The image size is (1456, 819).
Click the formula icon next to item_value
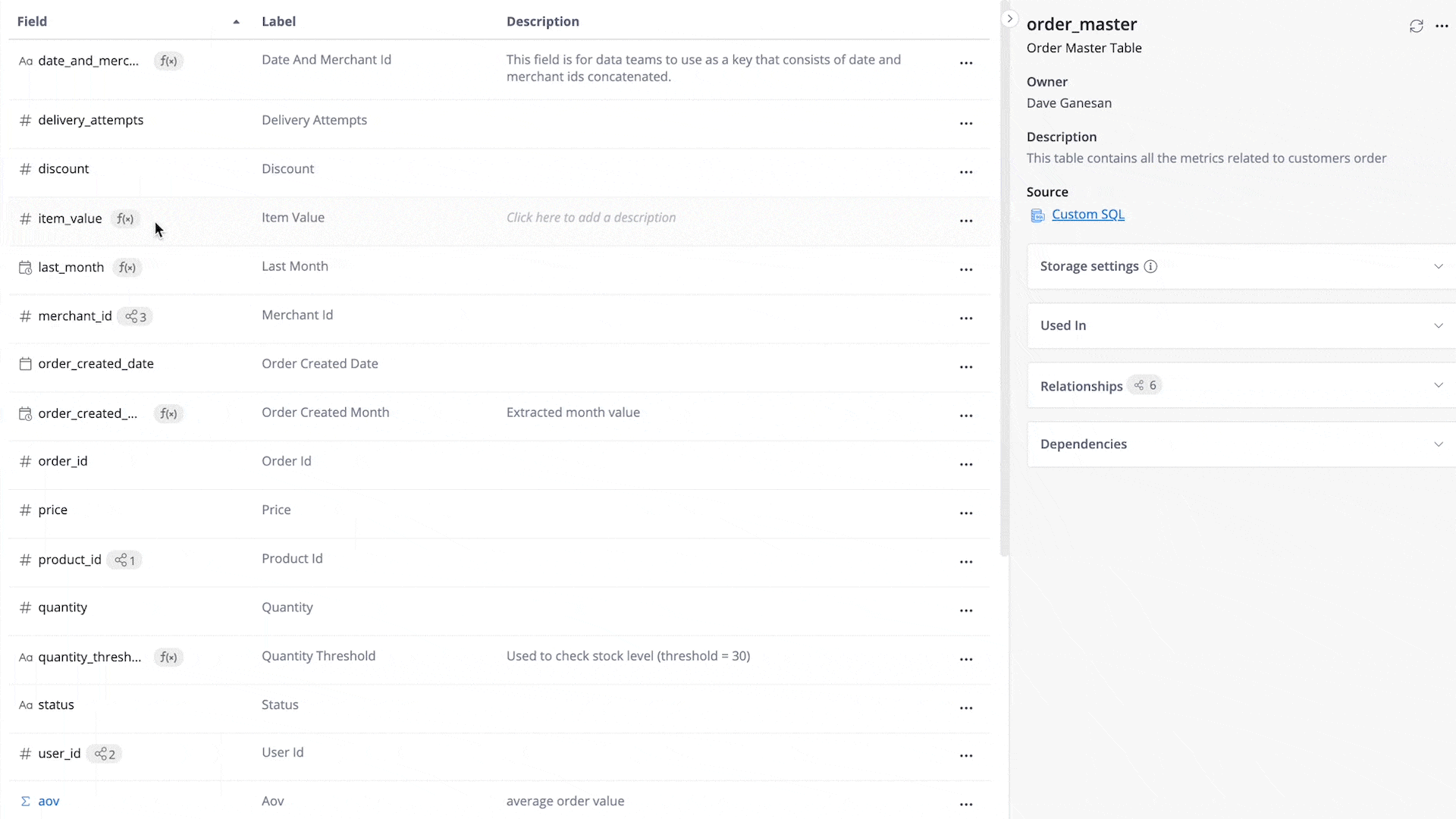[125, 219]
